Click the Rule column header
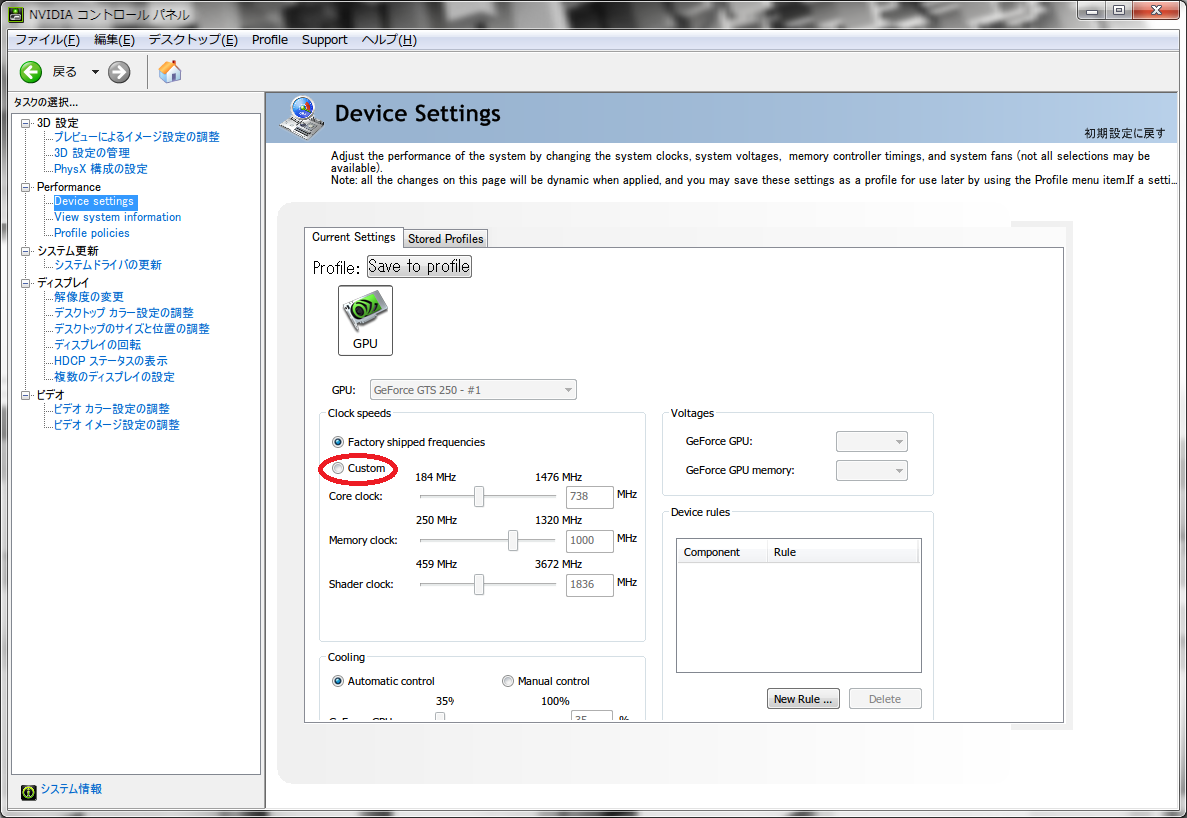This screenshot has width=1187, height=818. pyautogui.click(x=843, y=552)
